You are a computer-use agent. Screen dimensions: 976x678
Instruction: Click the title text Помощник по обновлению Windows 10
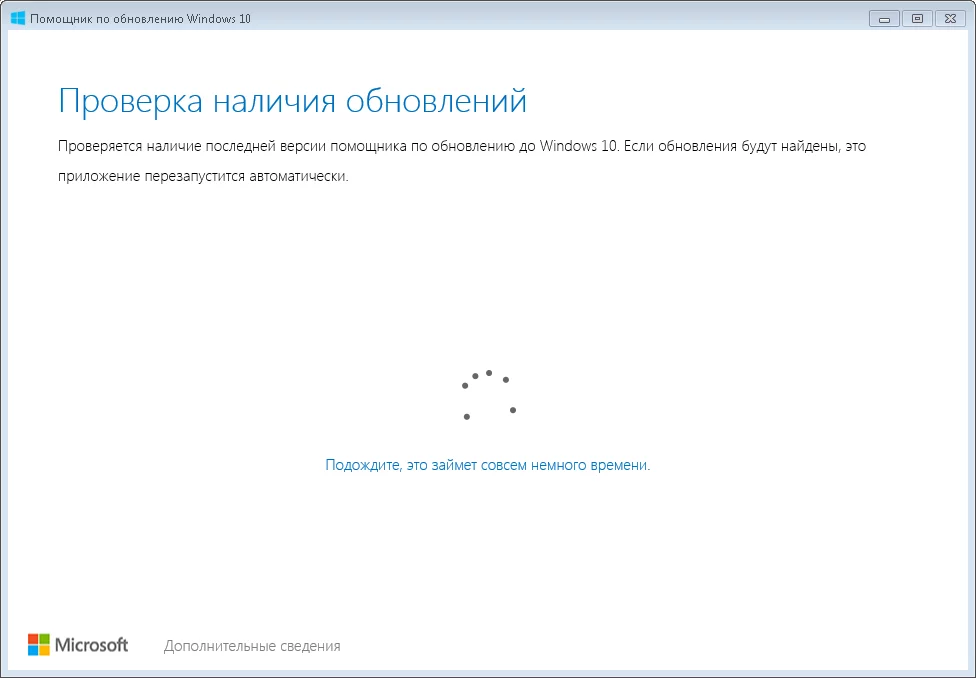(140, 19)
